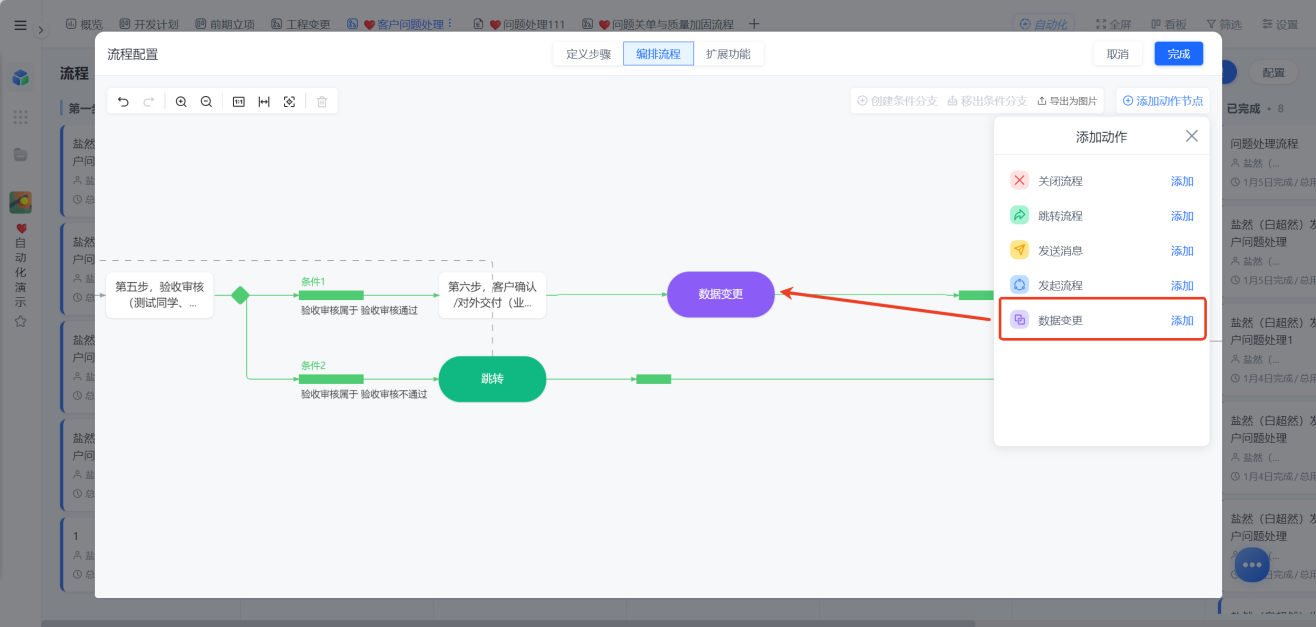Delete the selected node with trash icon
1316x627 pixels.
322,101
